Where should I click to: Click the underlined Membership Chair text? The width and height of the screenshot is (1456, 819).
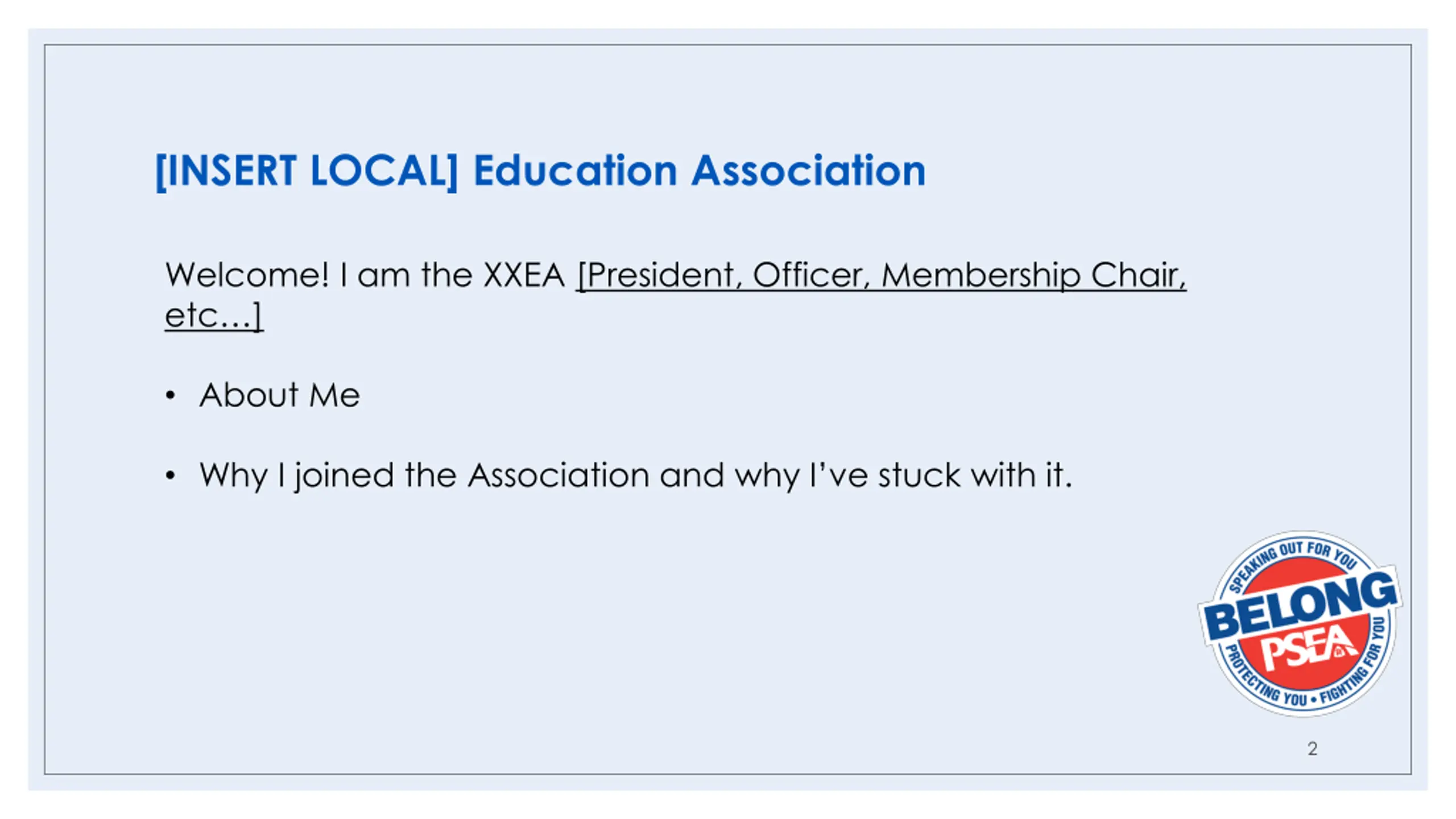[1033, 276]
